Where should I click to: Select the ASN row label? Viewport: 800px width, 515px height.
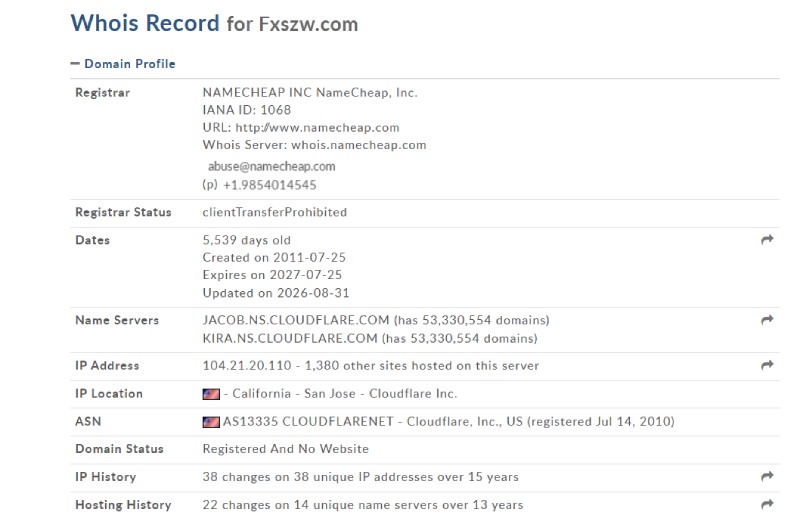tap(88, 422)
